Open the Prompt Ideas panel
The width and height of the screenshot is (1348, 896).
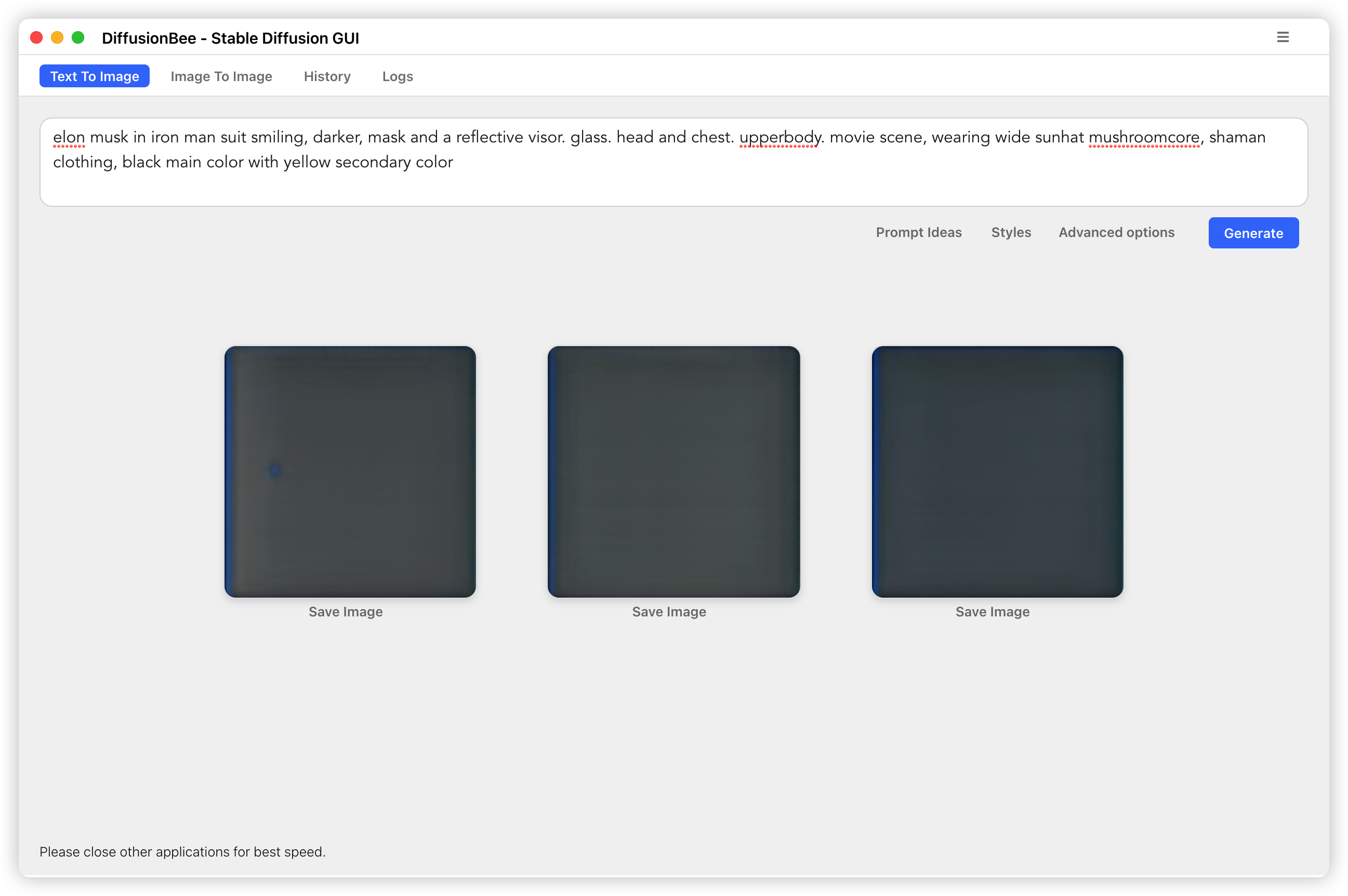pyautogui.click(x=918, y=232)
